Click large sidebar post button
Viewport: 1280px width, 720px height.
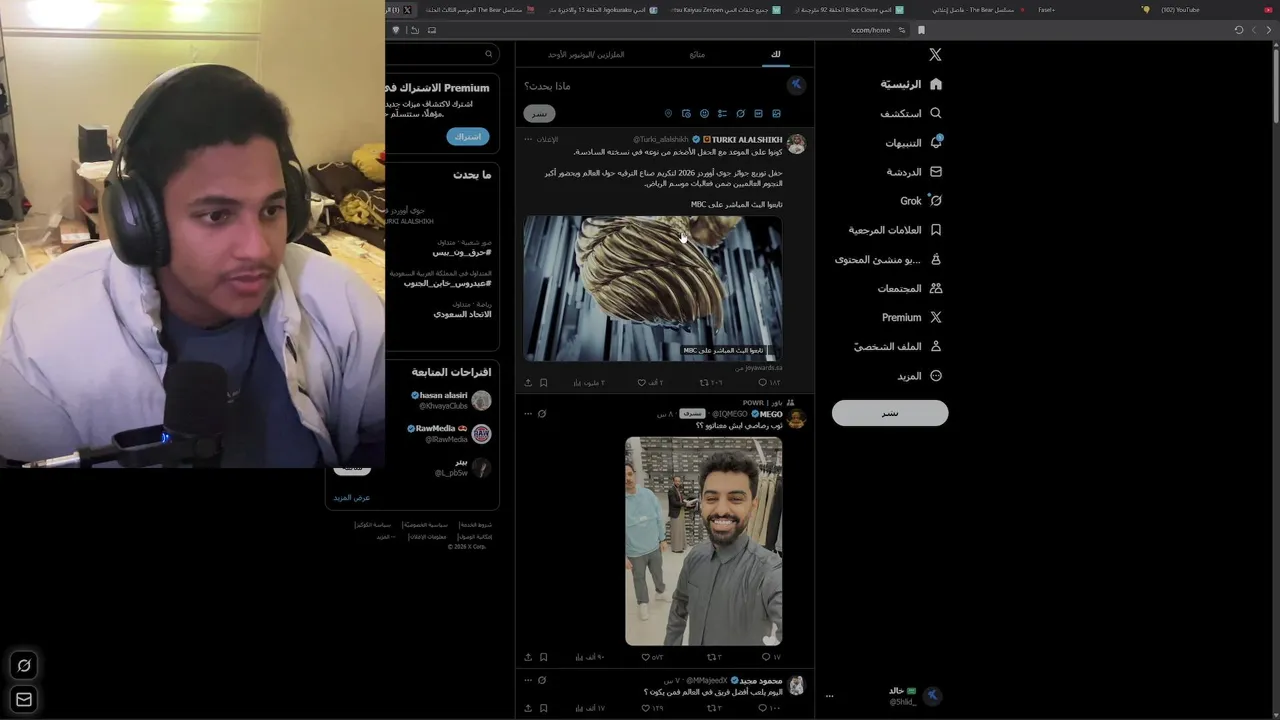[890, 413]
